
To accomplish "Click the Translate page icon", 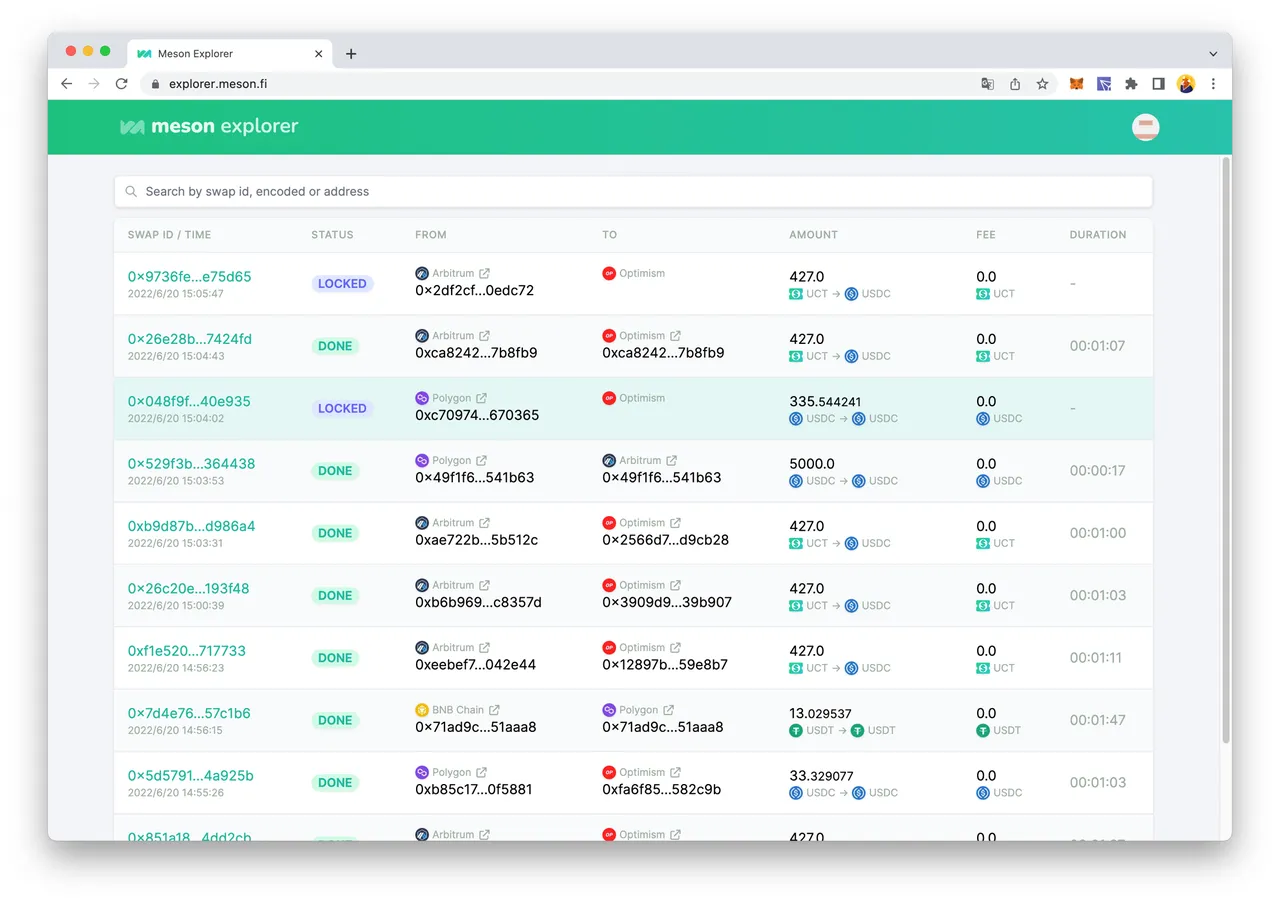I will [x=988, y=84].
